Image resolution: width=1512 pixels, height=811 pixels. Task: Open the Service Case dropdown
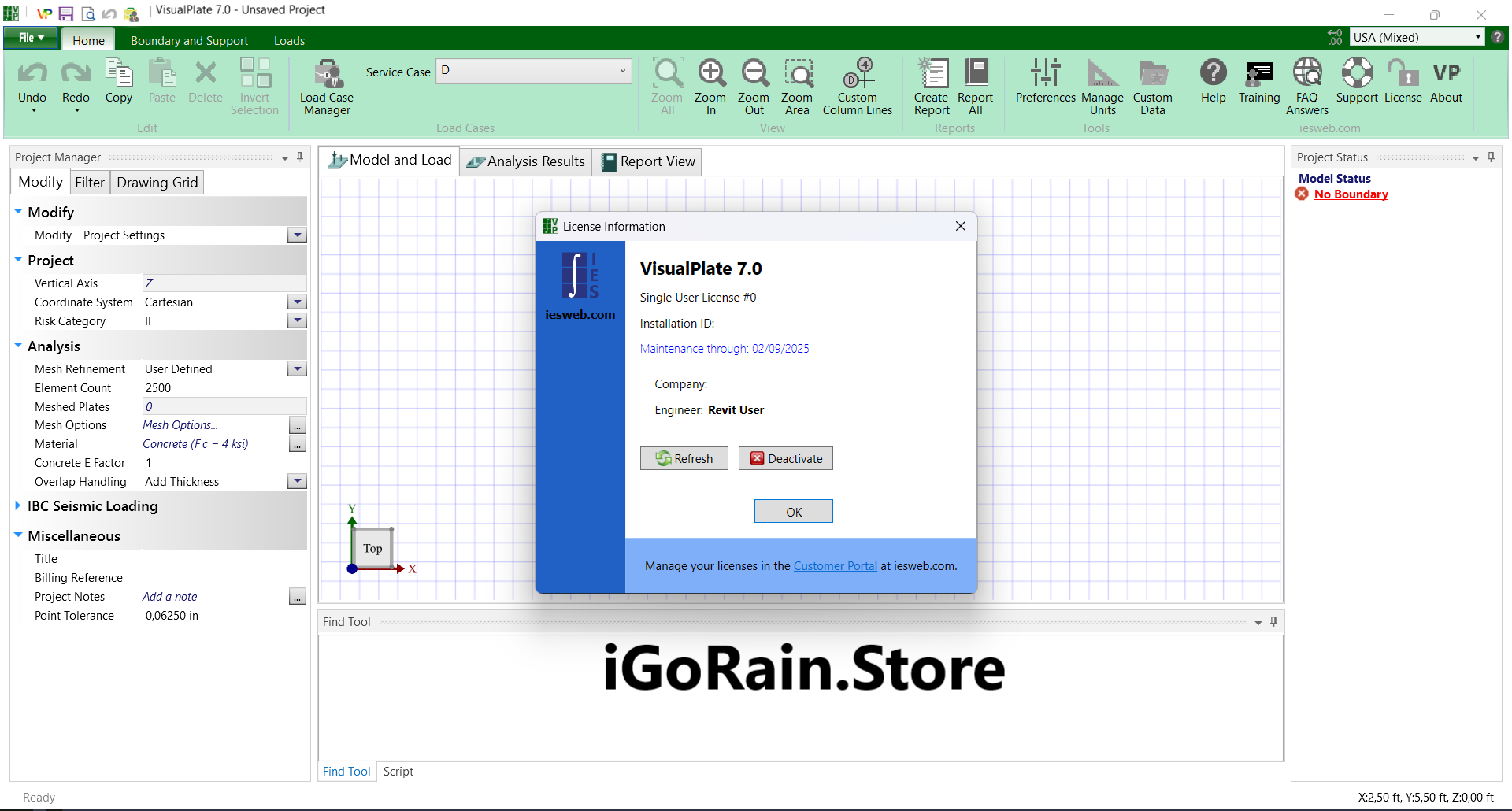pos(622,71)
